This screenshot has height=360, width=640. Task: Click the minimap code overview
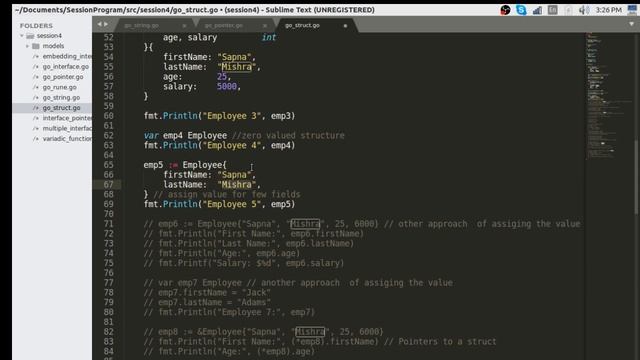tap(608, 96)
